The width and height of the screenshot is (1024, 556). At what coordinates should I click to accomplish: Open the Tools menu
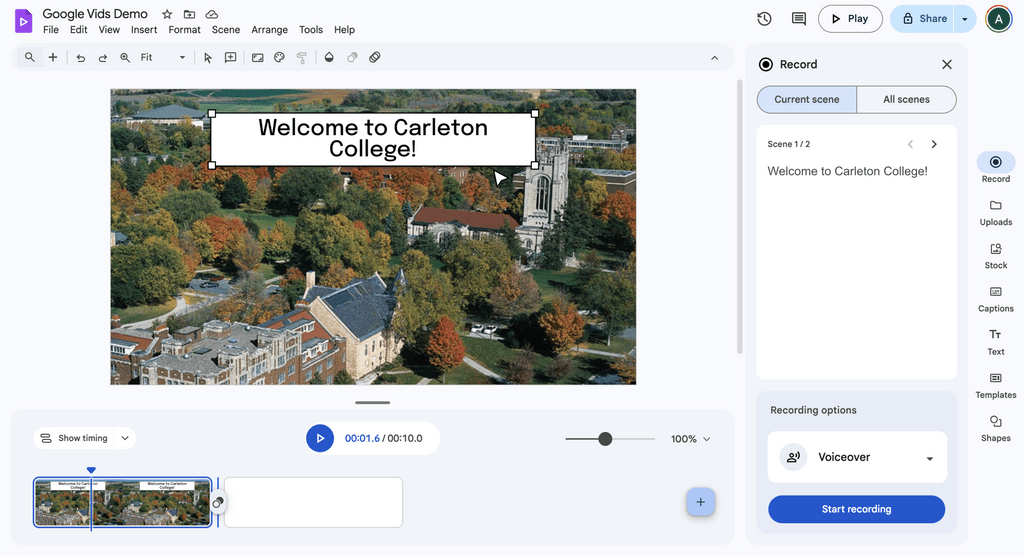311,29
